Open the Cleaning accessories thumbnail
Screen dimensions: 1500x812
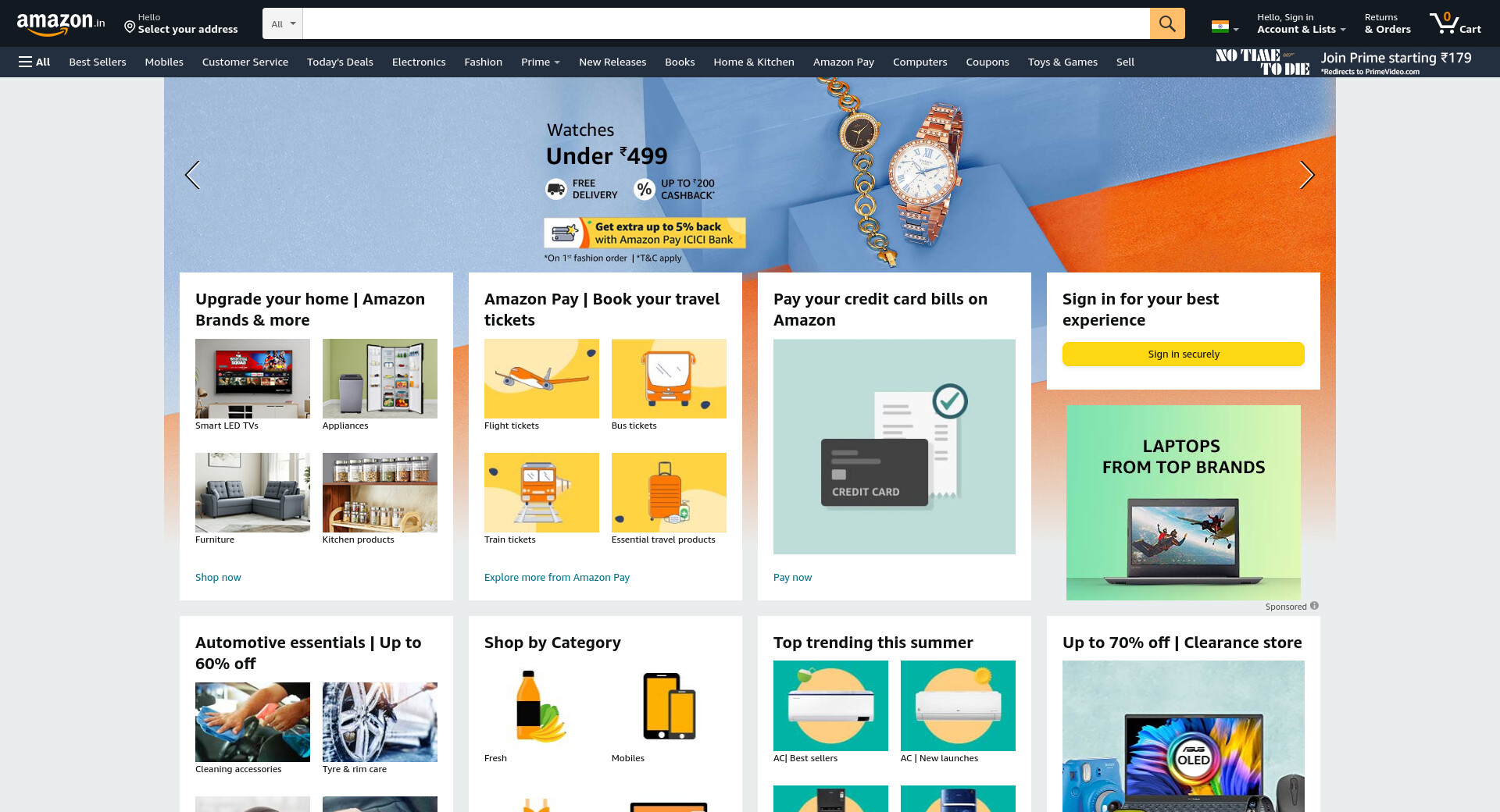pyautogui.click(x=252, y=722)
